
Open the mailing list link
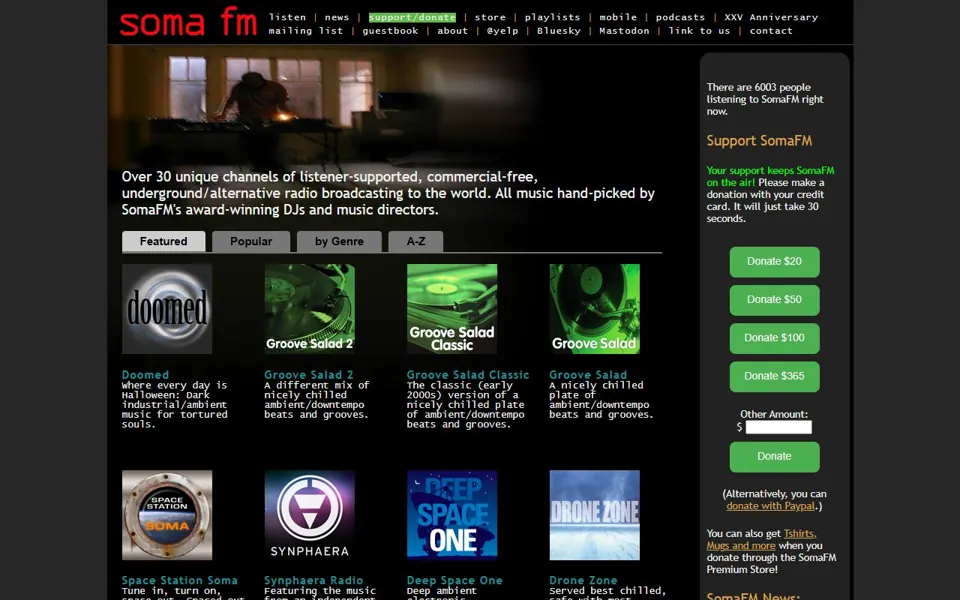point(306,31)
